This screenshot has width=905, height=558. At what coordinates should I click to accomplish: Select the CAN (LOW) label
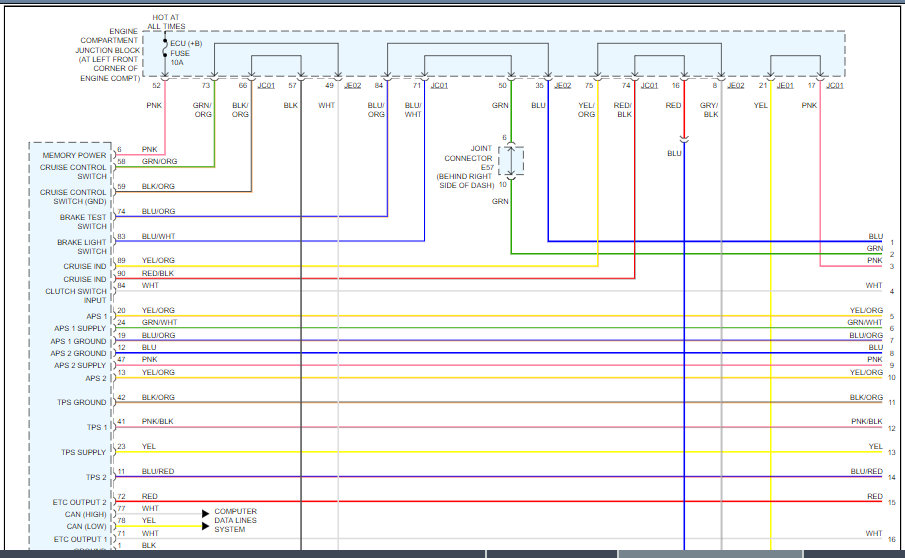pyautogui.click(x=87, y=526)
